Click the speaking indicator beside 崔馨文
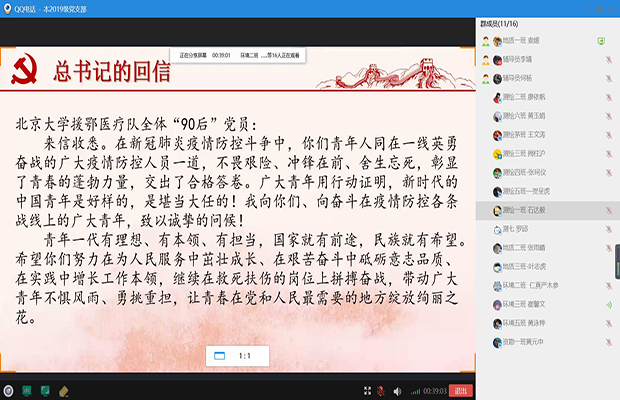Viewport: 620px width, 400px height. point(608,304)
